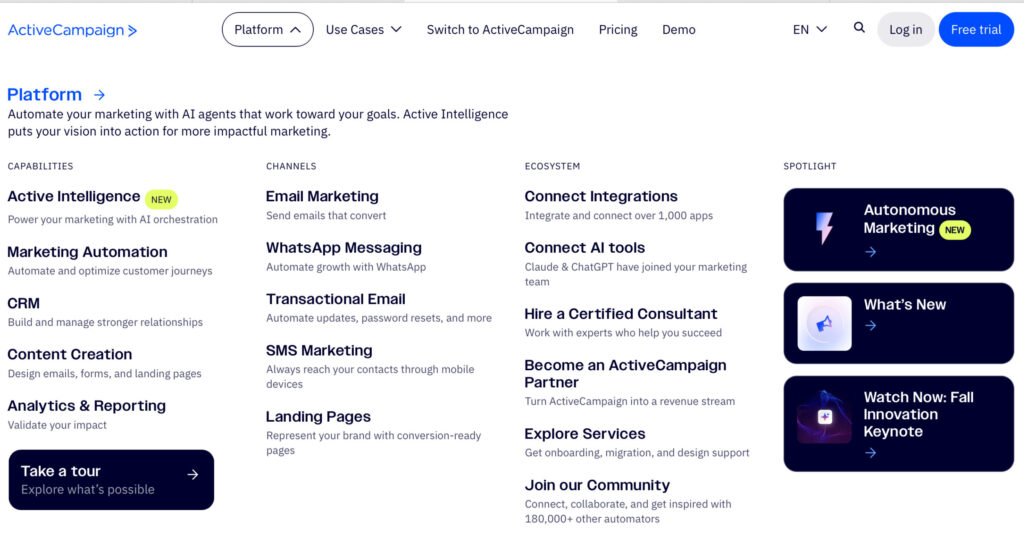
Task: Click 'Automate growth with WhatsApp' text
Action: point(346,267)
